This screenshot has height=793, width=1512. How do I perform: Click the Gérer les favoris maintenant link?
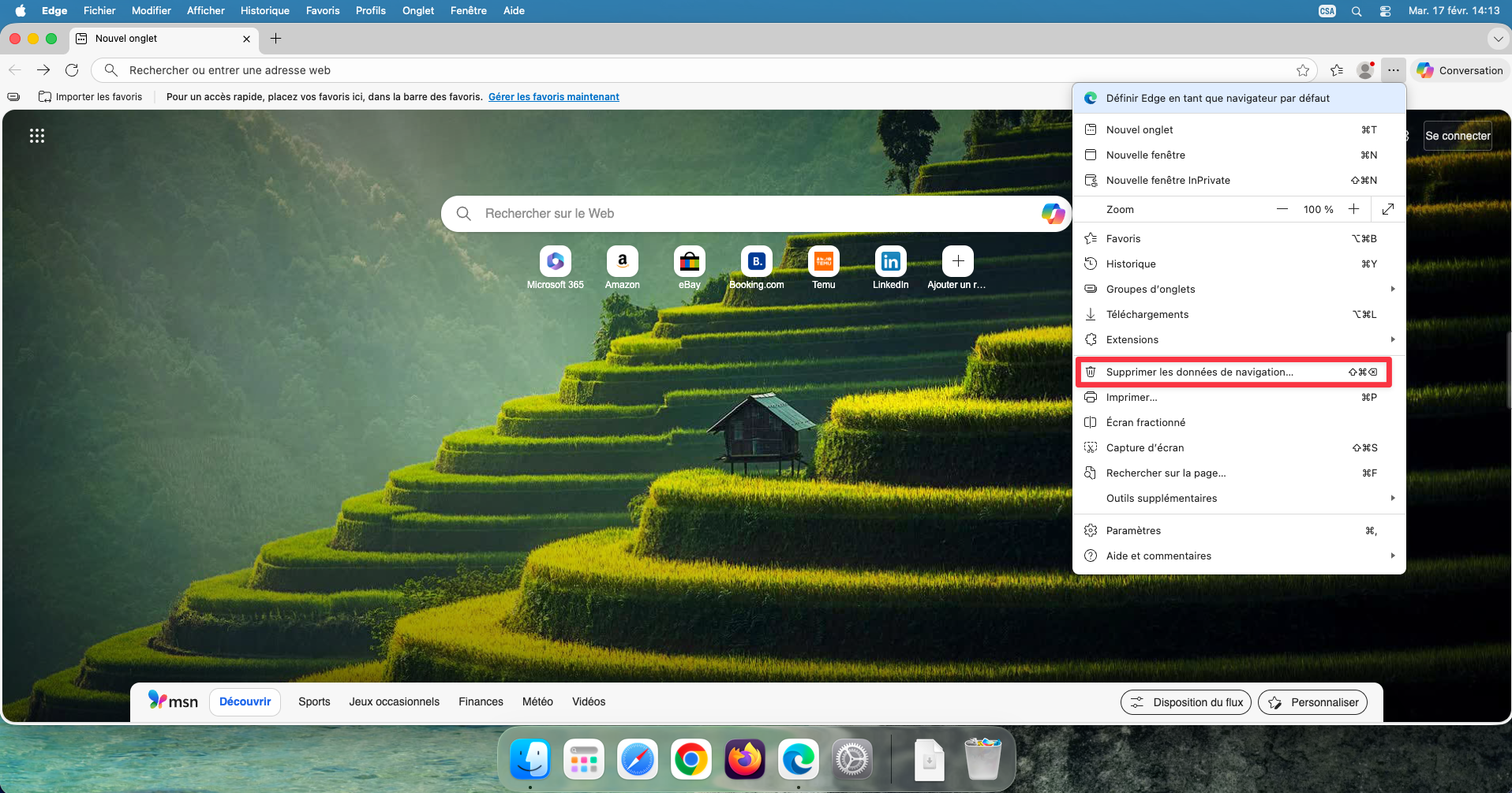coord(554,97)
